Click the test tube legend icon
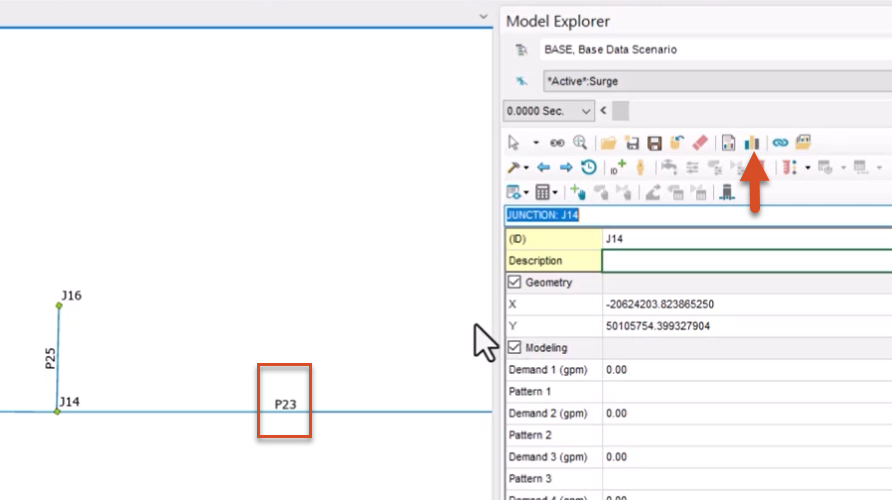This screenshot has width=892, height=500. click(789, 167)
